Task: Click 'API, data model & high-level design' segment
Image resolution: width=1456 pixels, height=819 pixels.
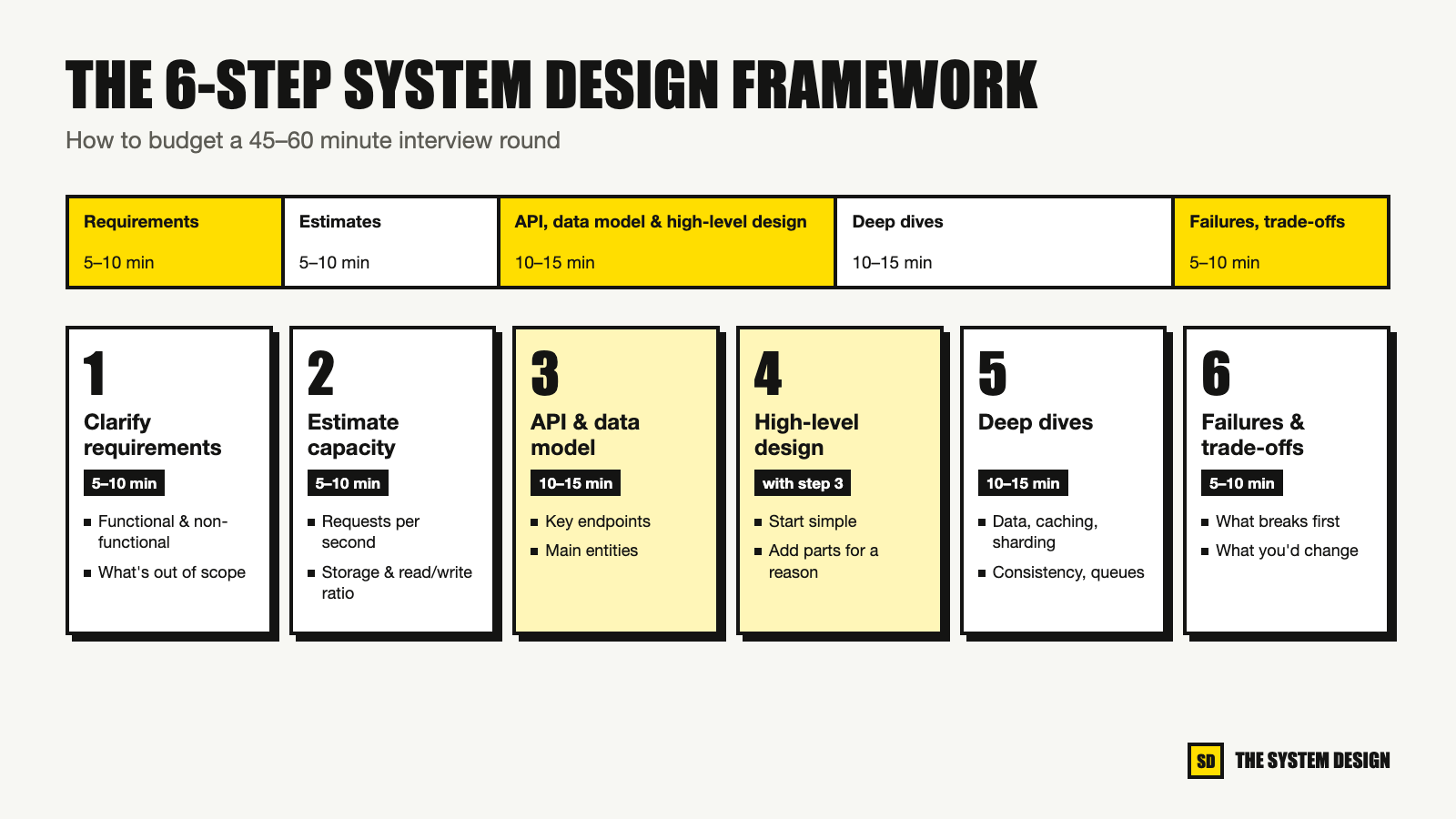Action: 667,242
